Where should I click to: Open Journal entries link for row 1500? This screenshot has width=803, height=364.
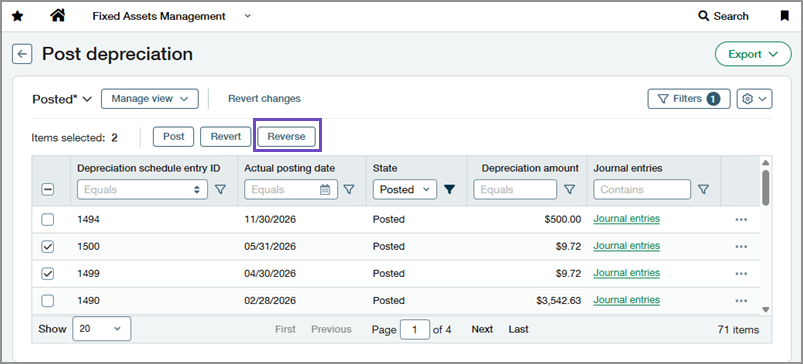626,246
